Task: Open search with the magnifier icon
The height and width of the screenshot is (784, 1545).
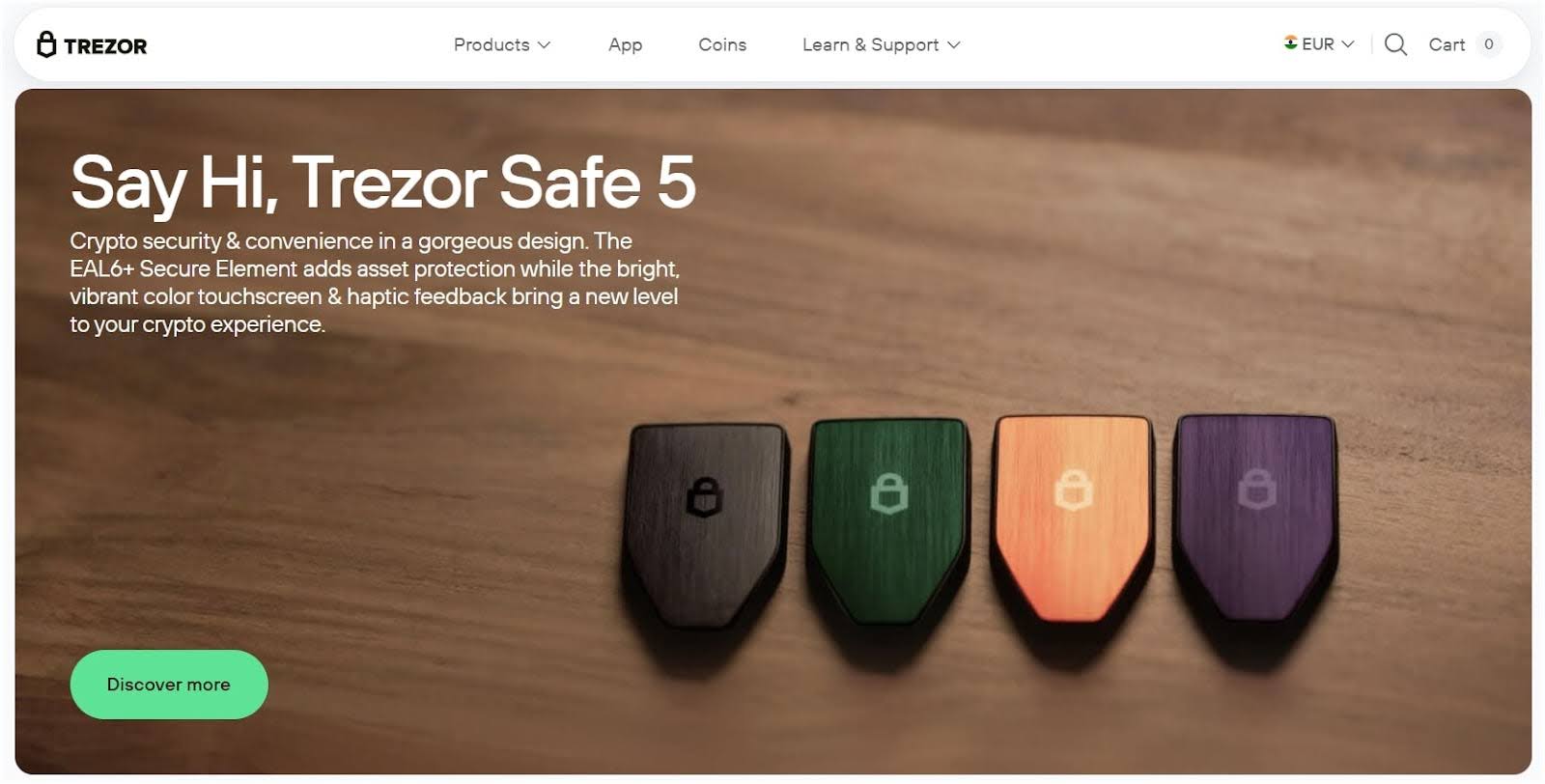Action: tap(1395, 44)
